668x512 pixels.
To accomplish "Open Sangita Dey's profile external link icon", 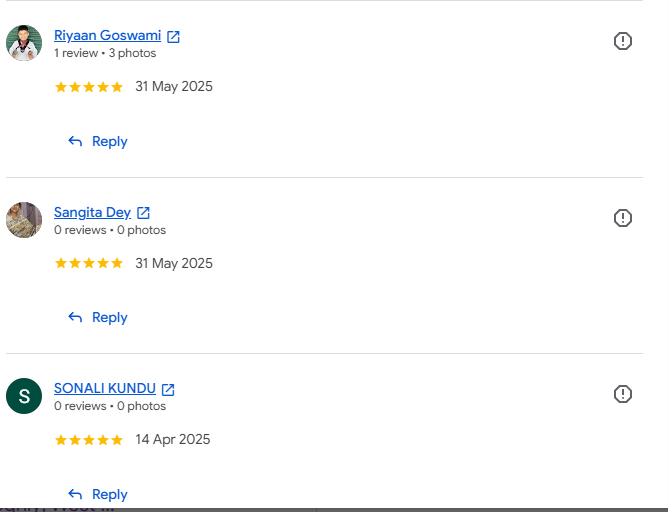I will point(143,213).
